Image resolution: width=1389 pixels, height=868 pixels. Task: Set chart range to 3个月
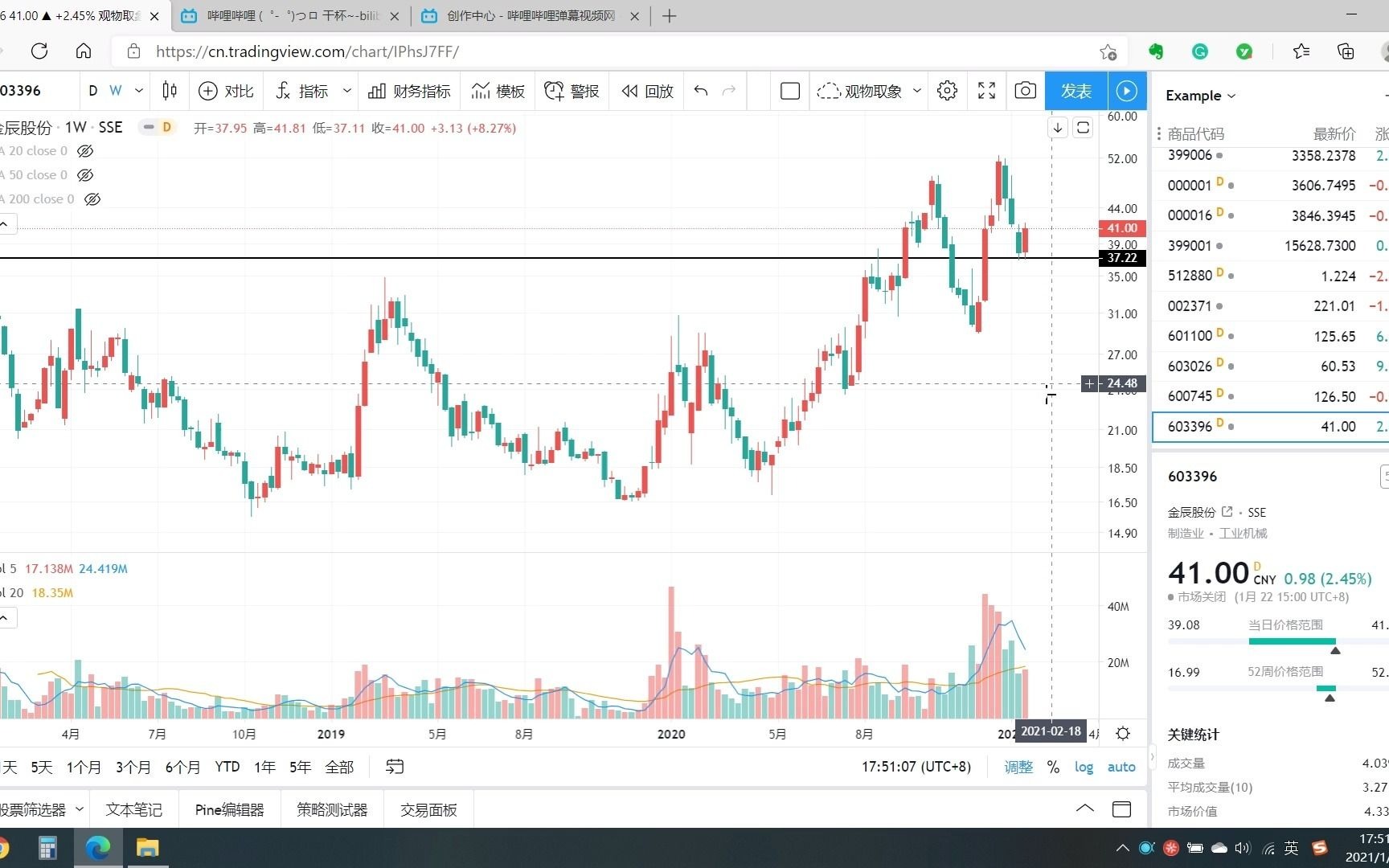133,767
